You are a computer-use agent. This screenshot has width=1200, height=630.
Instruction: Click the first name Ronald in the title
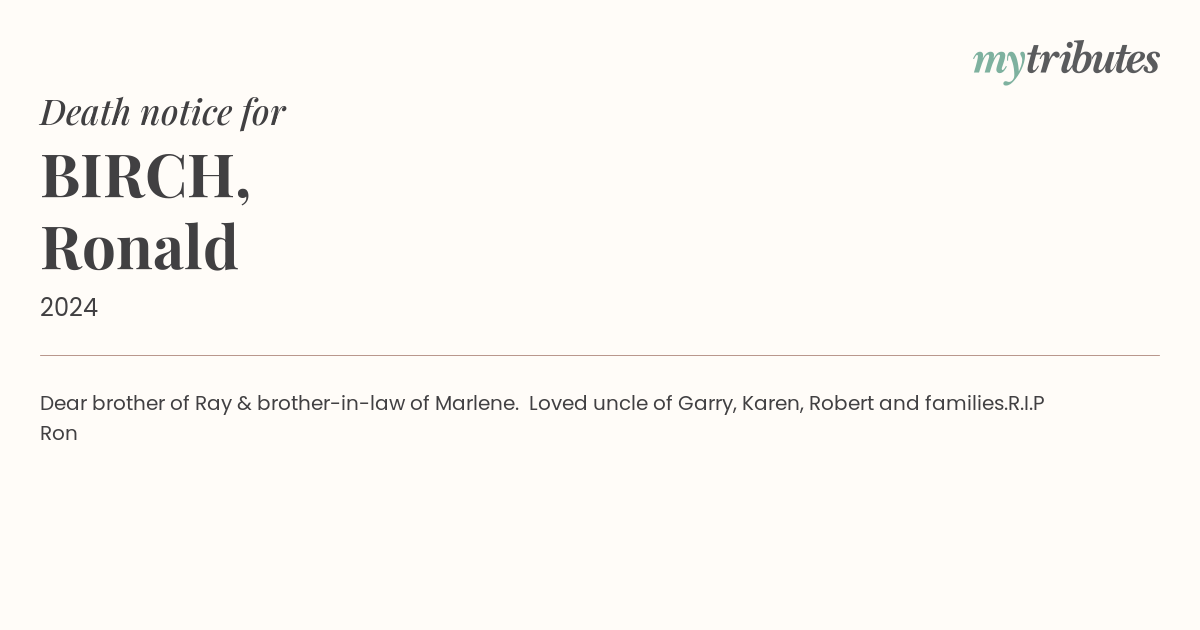coord(139,247)
